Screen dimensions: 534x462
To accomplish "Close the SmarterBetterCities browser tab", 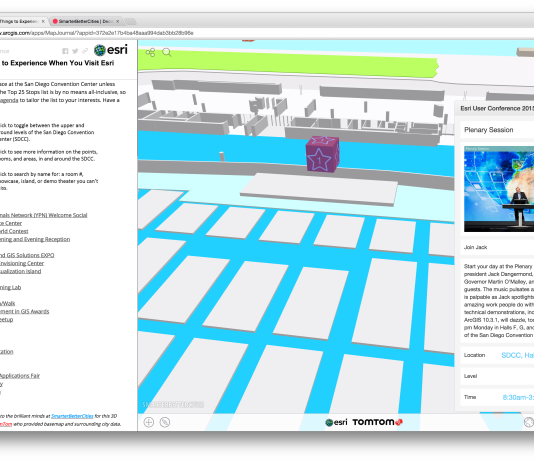I will [117, 21].
